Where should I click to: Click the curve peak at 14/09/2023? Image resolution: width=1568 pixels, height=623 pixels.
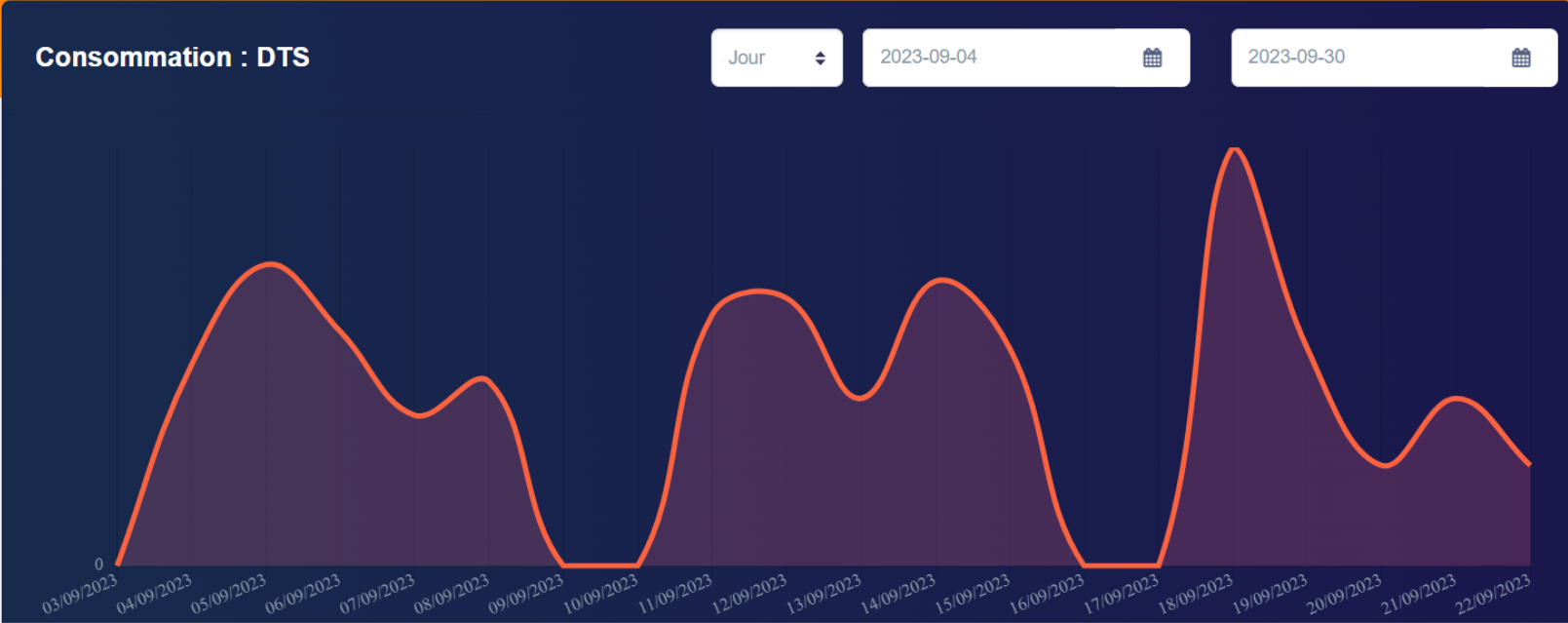[x=940, y=281]
